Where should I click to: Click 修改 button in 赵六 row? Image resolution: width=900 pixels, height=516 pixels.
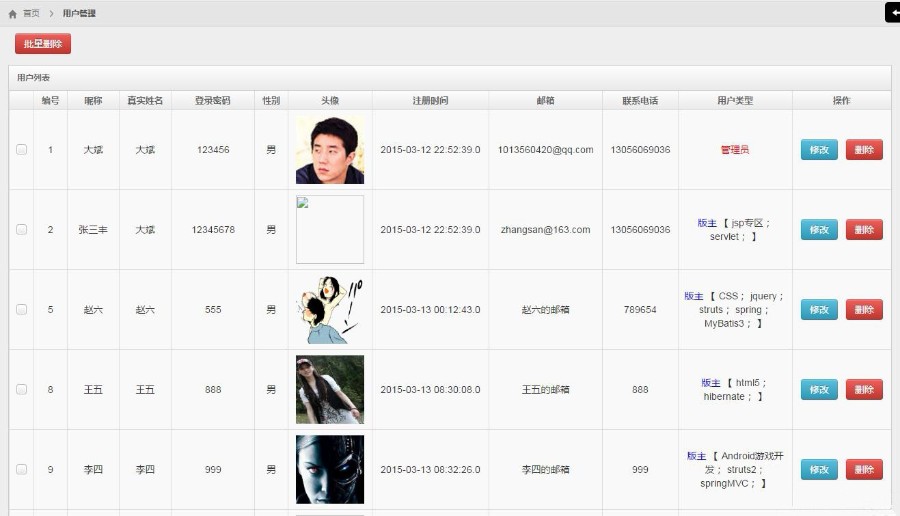pyautogui.click(x=819, y=309)
